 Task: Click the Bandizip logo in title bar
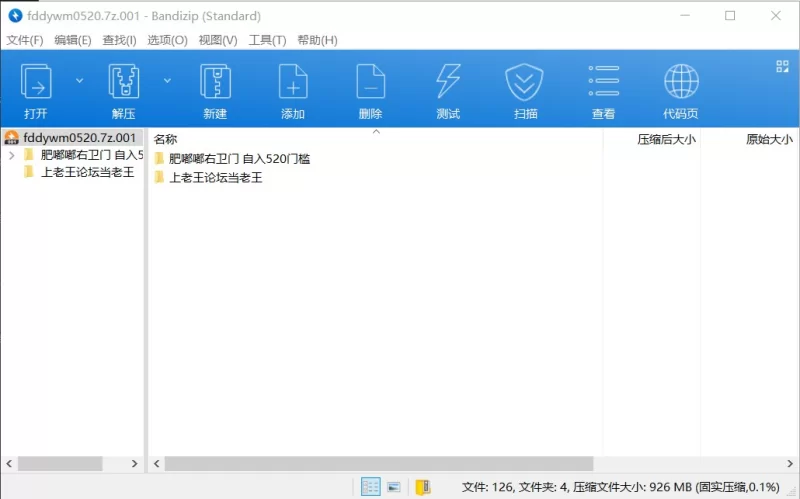pyautogui.click(x=15, y=16)
